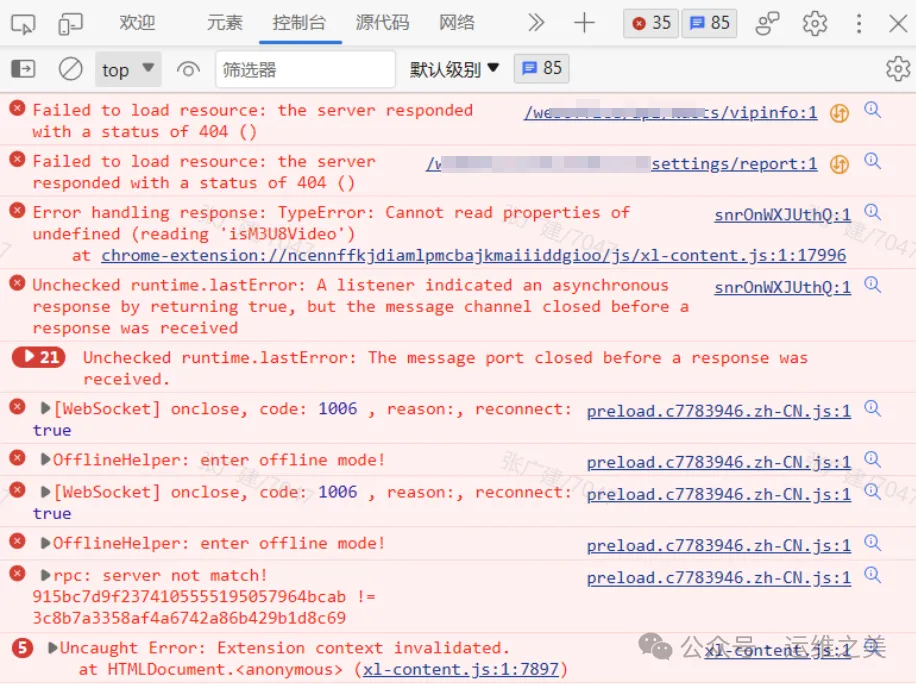Click the magnifier icon next to the vipinfo error
Image resolution: width=916 pixels, height=684 pixels.
click(x=872, y=110)
